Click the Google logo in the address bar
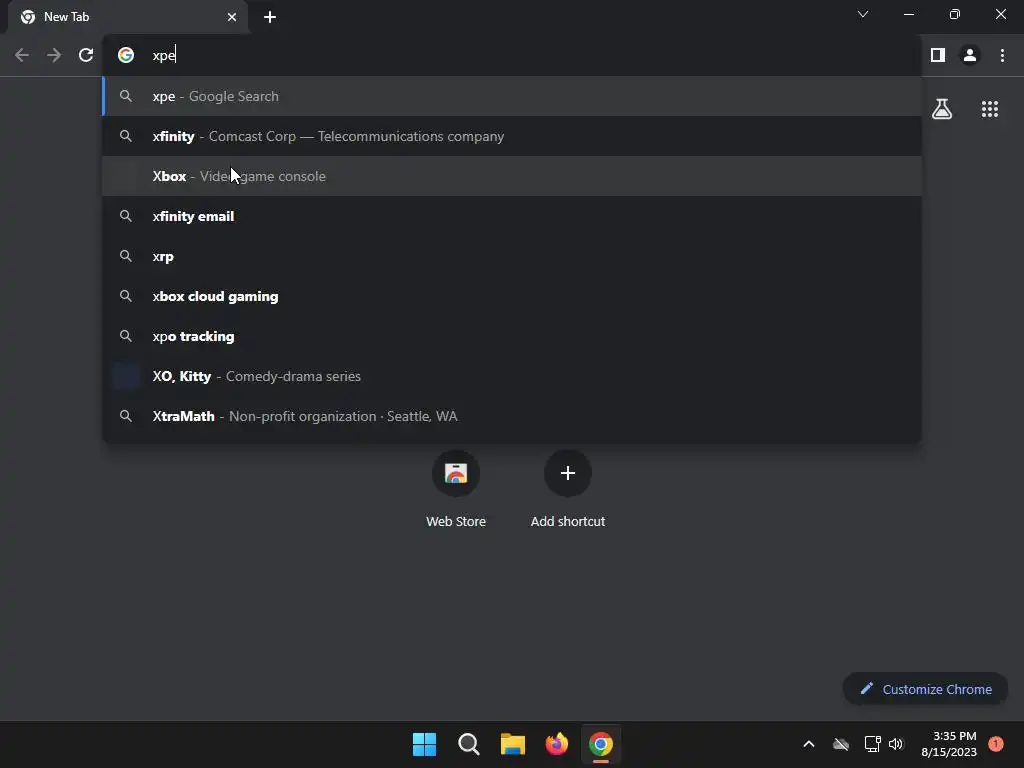Screen dimensions: 1024x768 (x=126, y=56)
